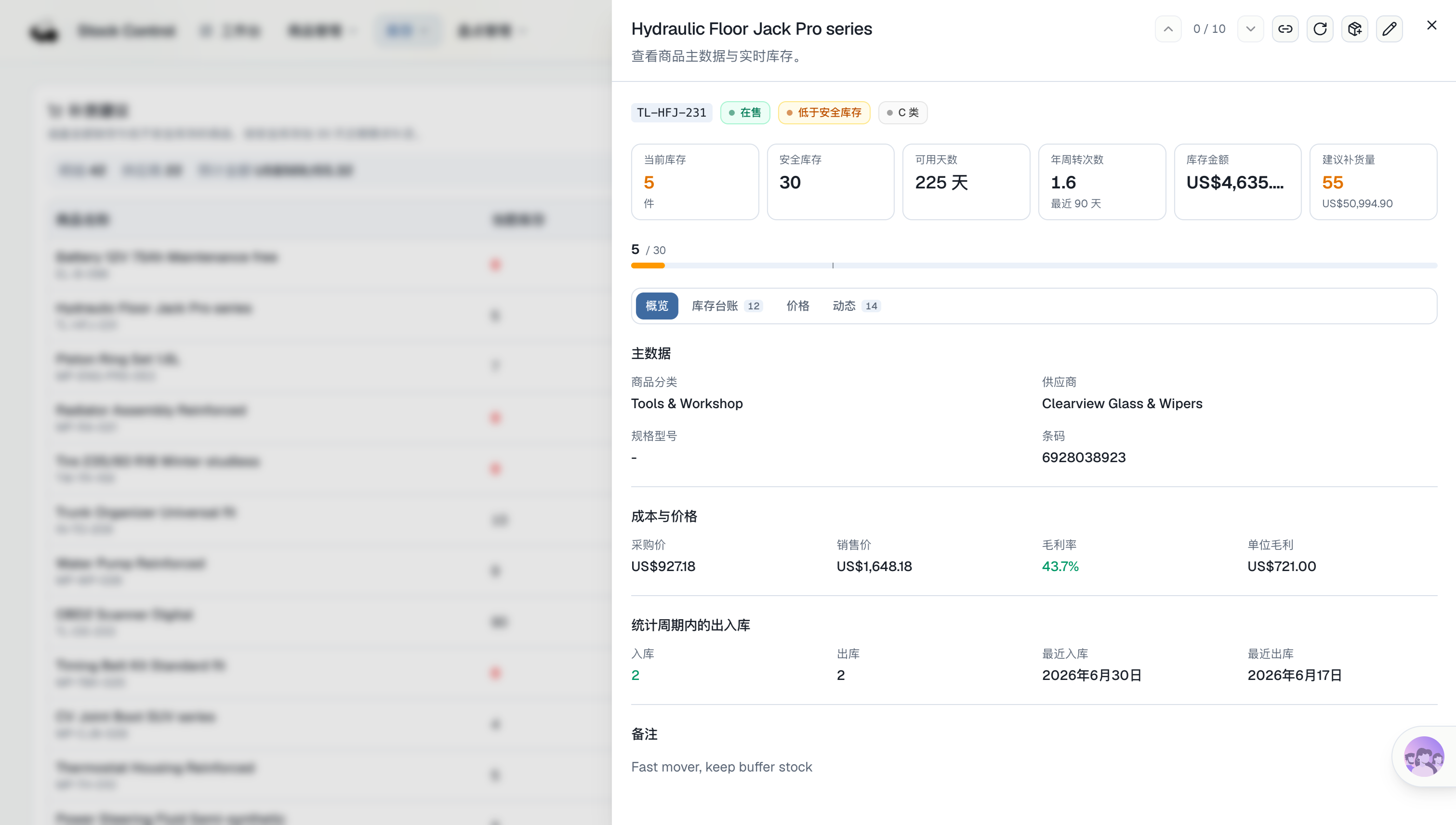Click the C 类 classification badge
The height and width of the screenshot is (825, 1456).
point(902,112)
